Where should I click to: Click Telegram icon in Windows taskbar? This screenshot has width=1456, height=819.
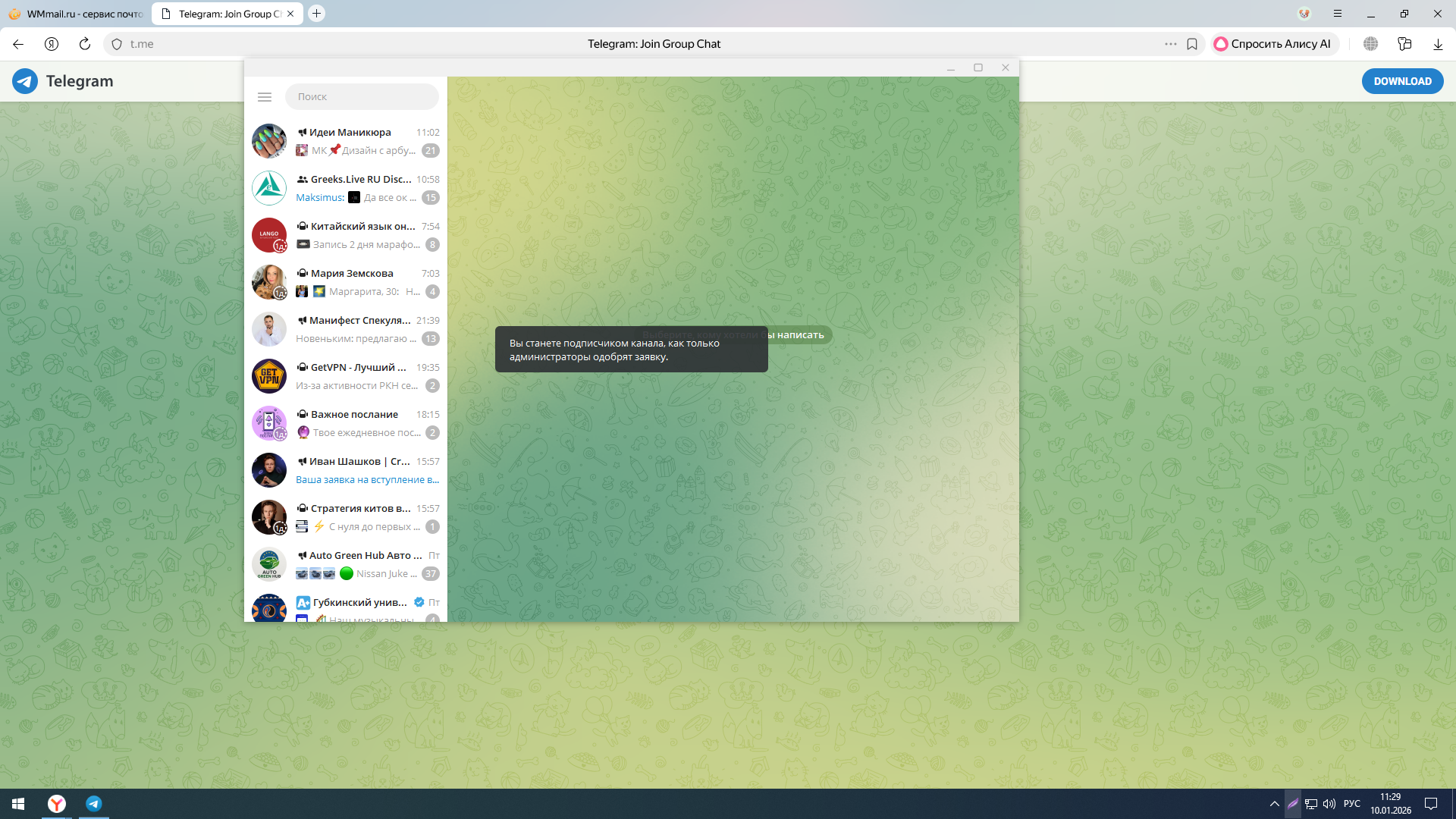click(94, 804)
